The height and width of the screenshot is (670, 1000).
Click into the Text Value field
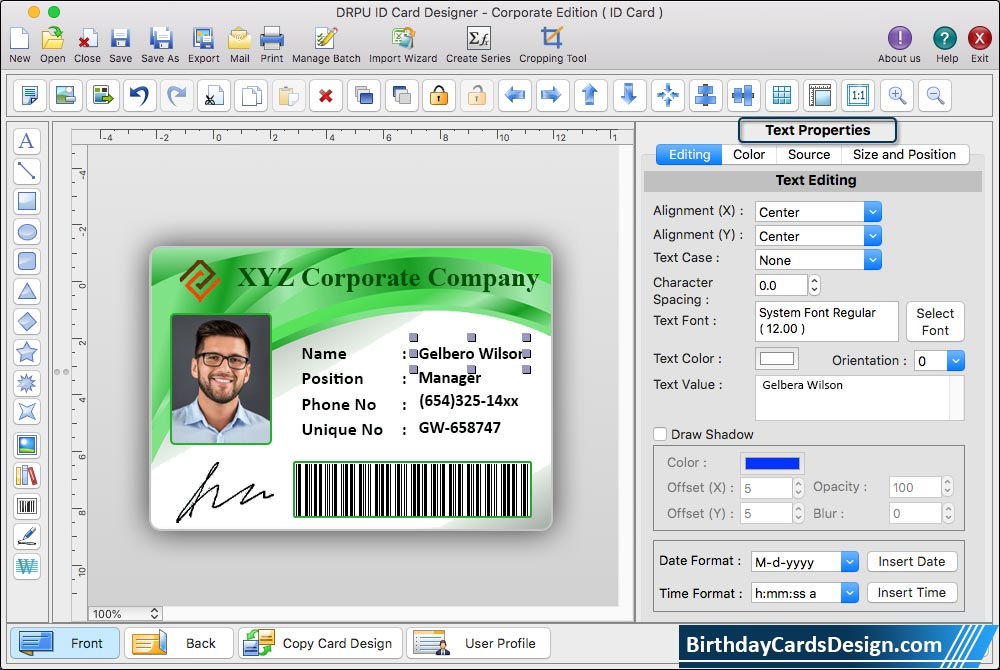click(x=859, y=398)
